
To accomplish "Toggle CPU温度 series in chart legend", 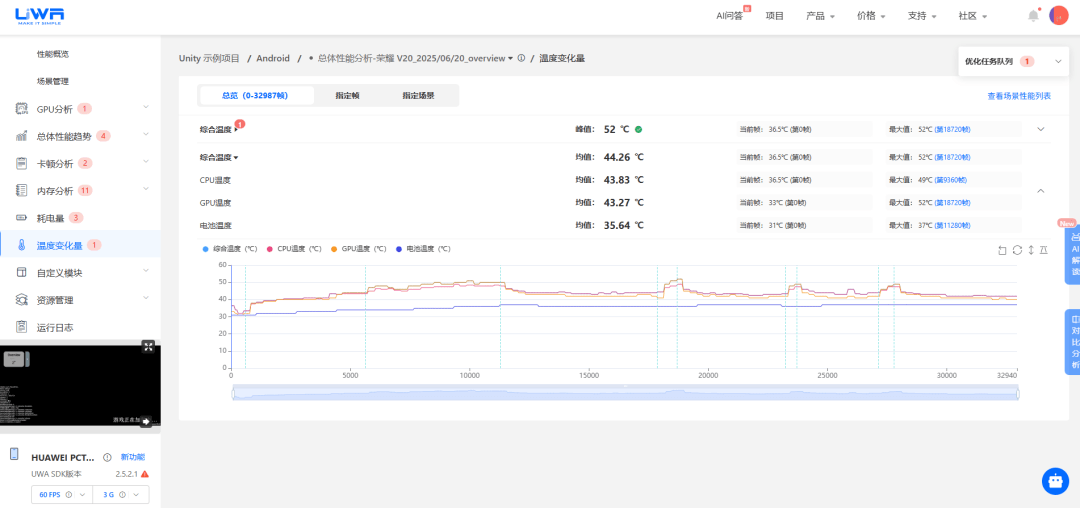I will (295, 249).
